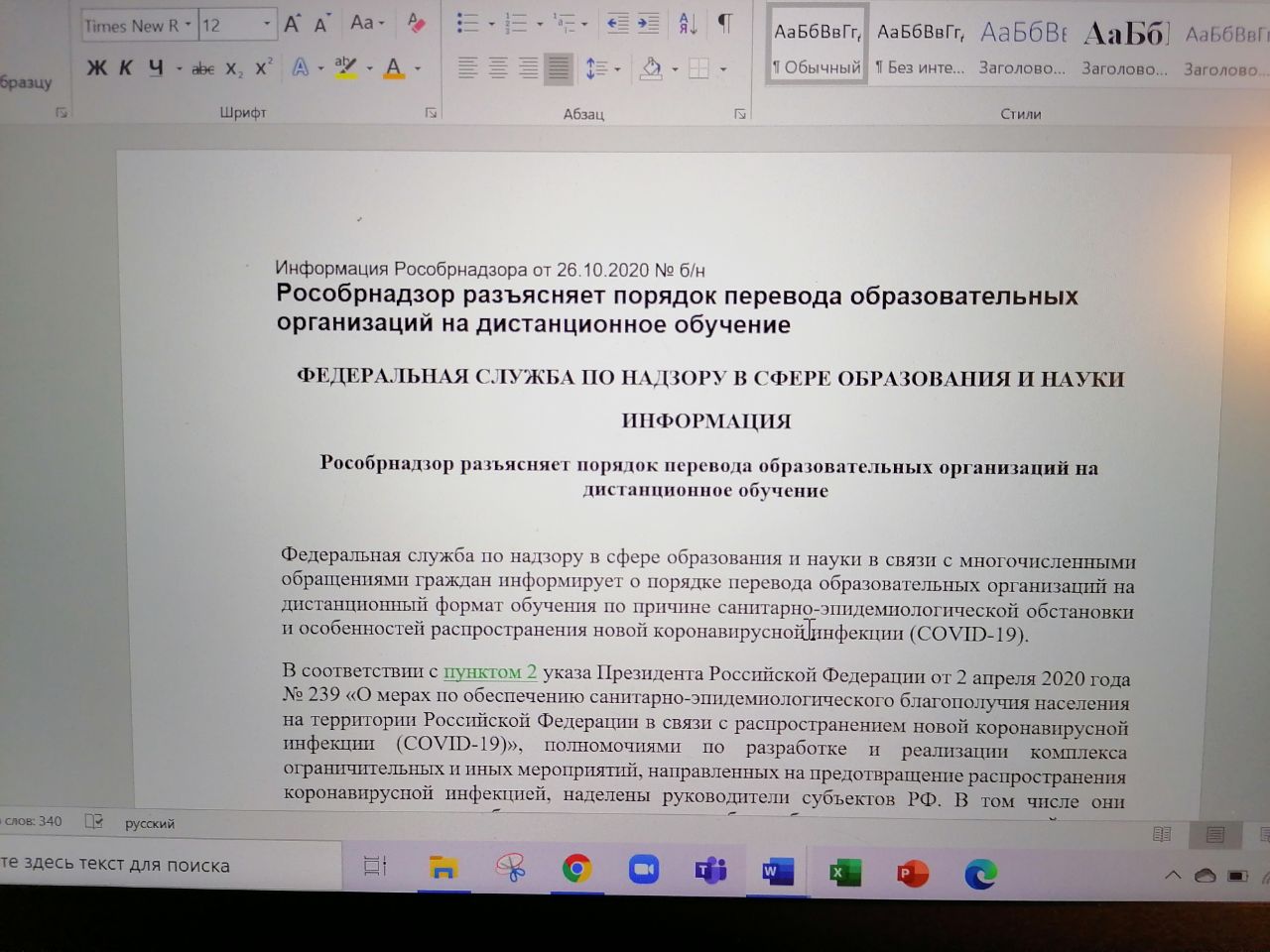Apply orange font color with the A button

coord(394,68)
